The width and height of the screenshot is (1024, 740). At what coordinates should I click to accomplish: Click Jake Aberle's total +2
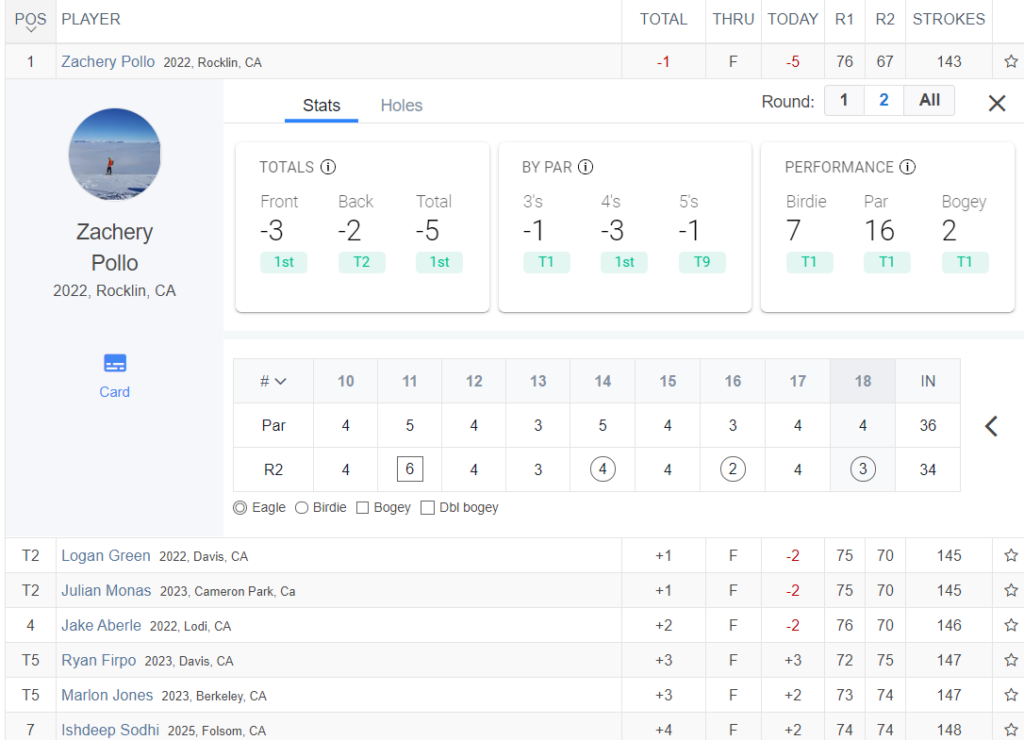[x=663, y=625]
